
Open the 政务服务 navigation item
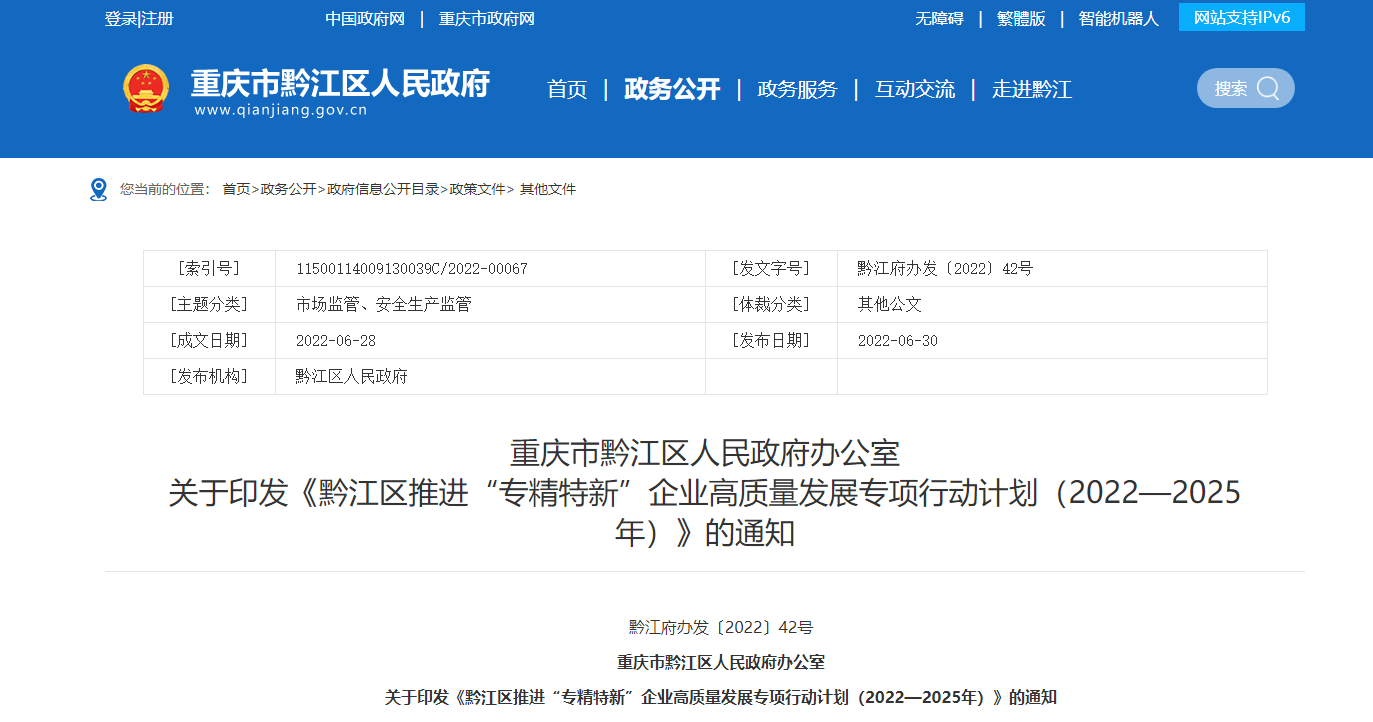(797, 89)
